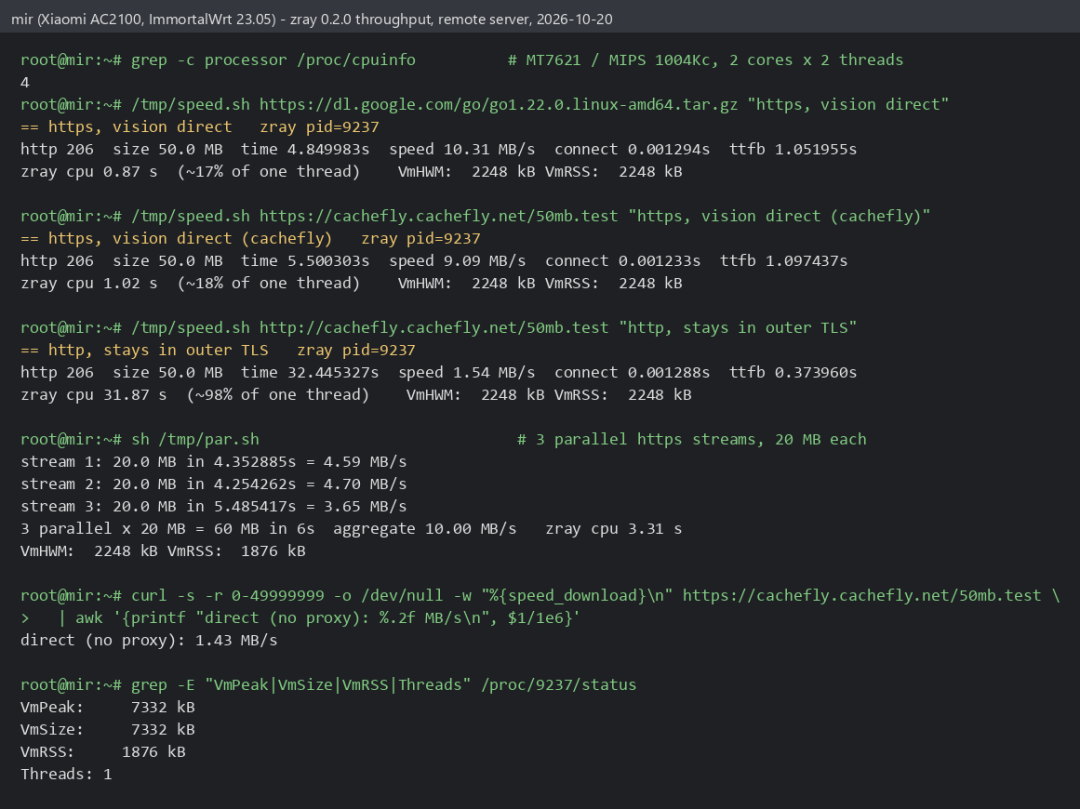Viewport: 1080px width, 809px height.
Task: Click the 'stream 1' result line
Action: (214, 461)
